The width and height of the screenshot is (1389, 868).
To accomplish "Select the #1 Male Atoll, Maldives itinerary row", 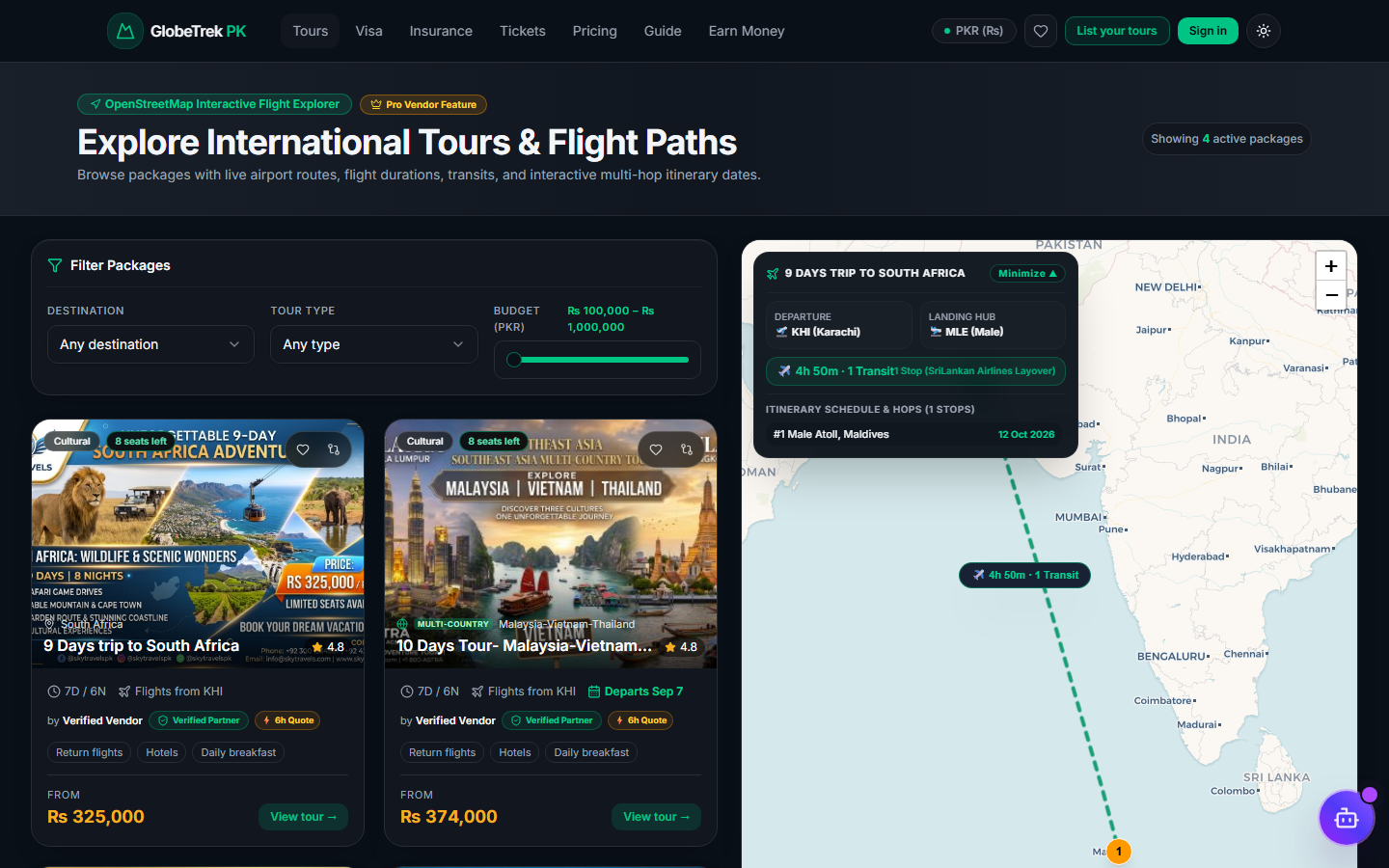I will tap(913, 434).
